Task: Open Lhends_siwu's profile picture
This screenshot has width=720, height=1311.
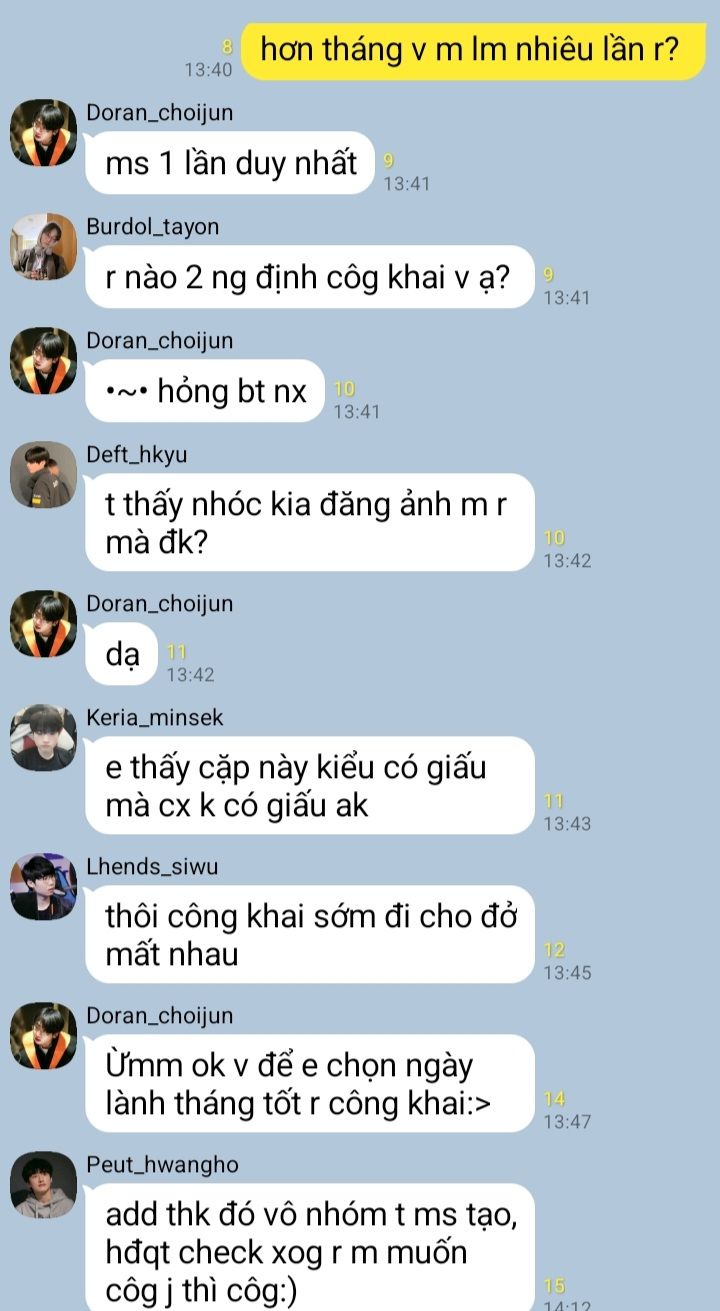Action: click(44, 887)
